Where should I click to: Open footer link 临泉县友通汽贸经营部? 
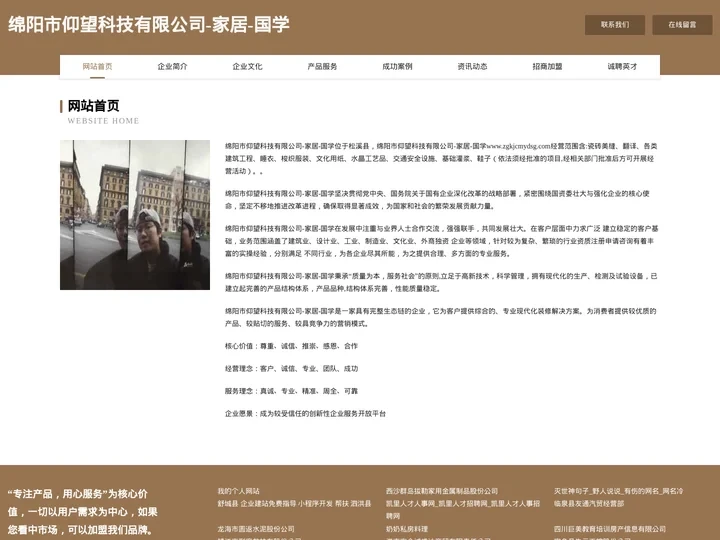point(589,503)
